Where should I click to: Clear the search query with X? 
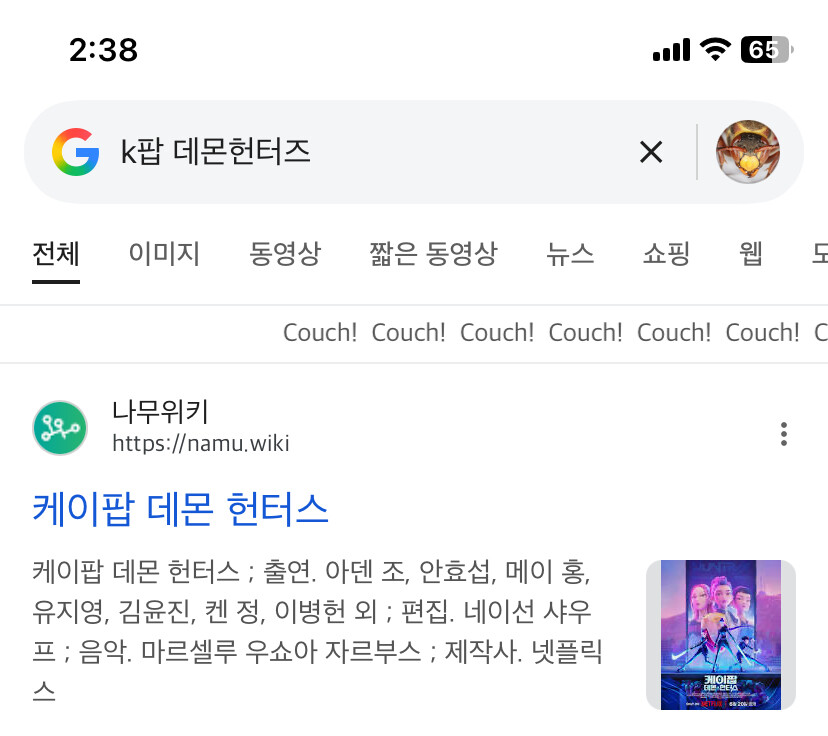point(651,152)
